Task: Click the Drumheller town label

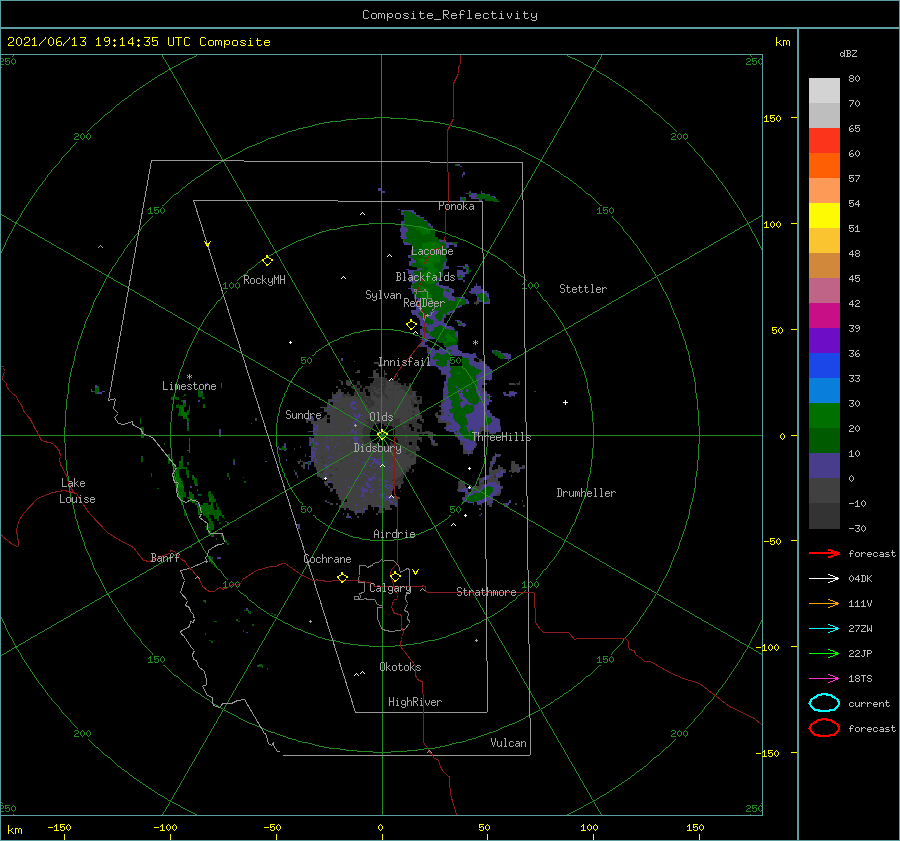Action: click(586, 493)
